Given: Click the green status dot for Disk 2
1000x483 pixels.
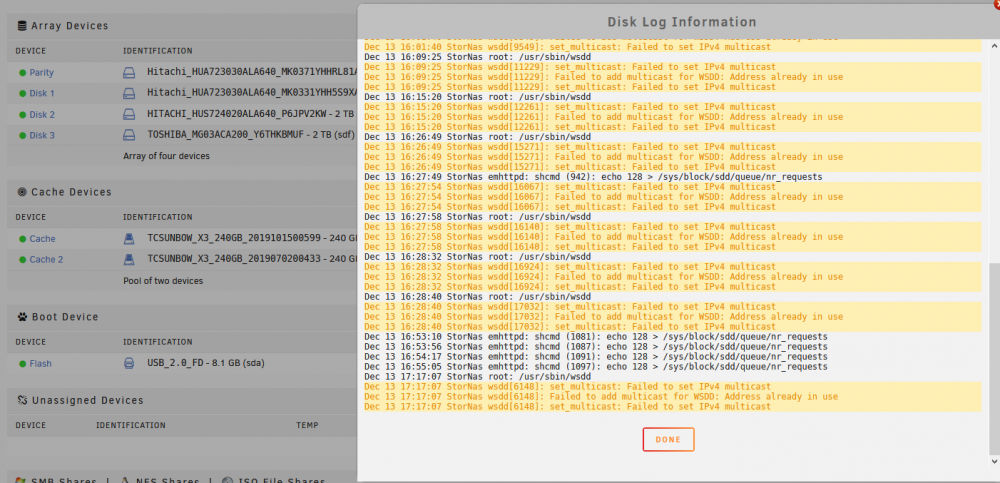Looking at the screenshot, I should pos(23,115).
